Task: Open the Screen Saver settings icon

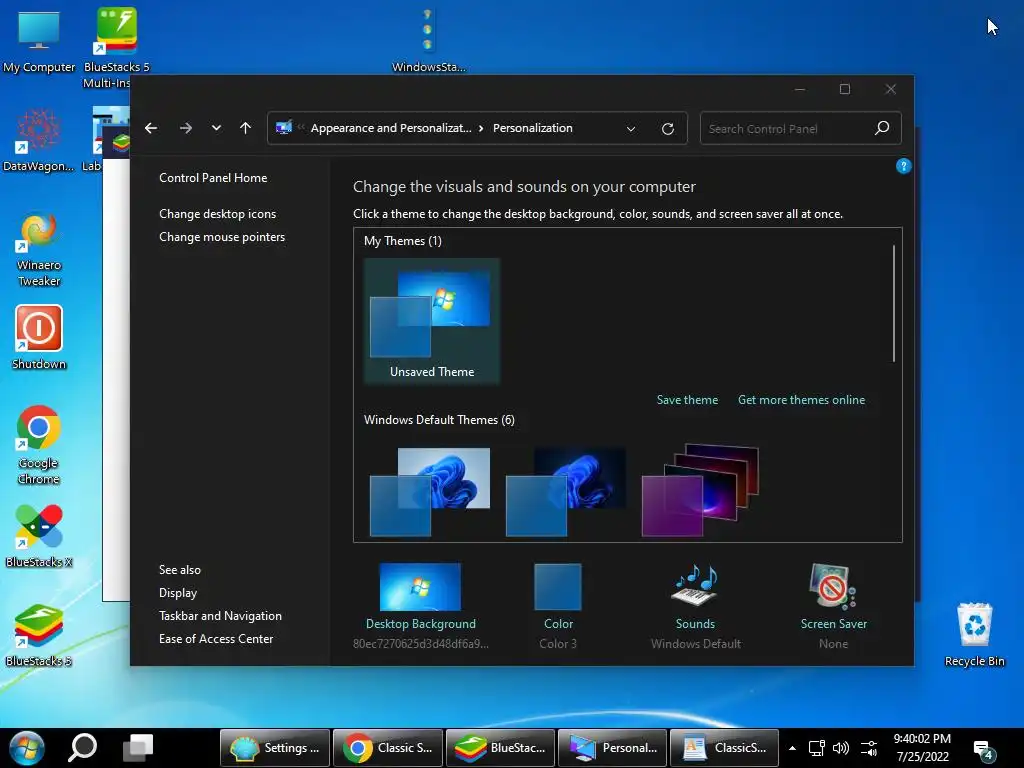Action: click(833, 586)
